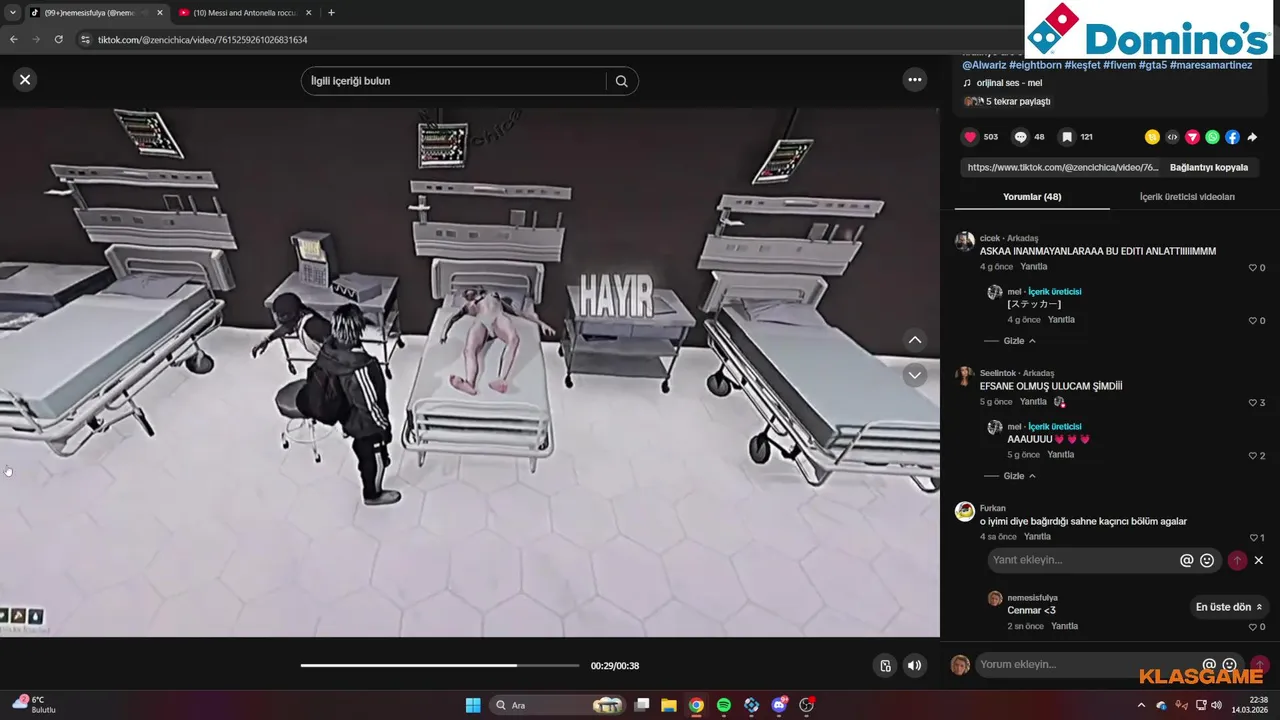1280x720 pixels.
Task: Like Furkan's comment
Action: (x=1253, y=538)
